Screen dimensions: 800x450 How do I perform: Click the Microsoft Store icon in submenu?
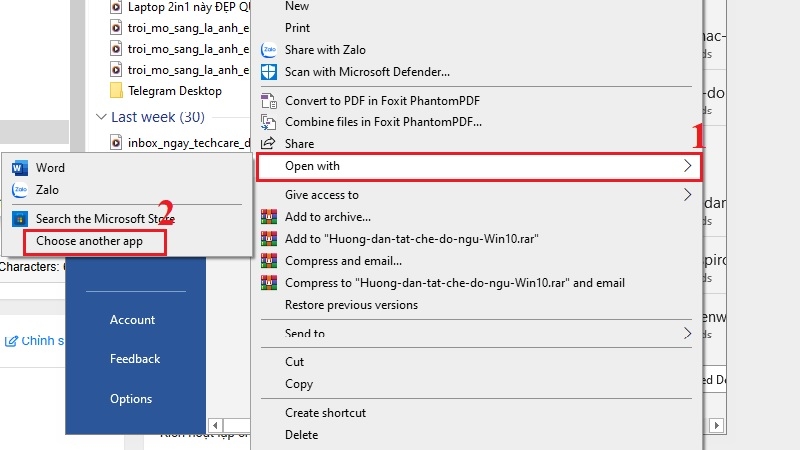tap(20, 219)
